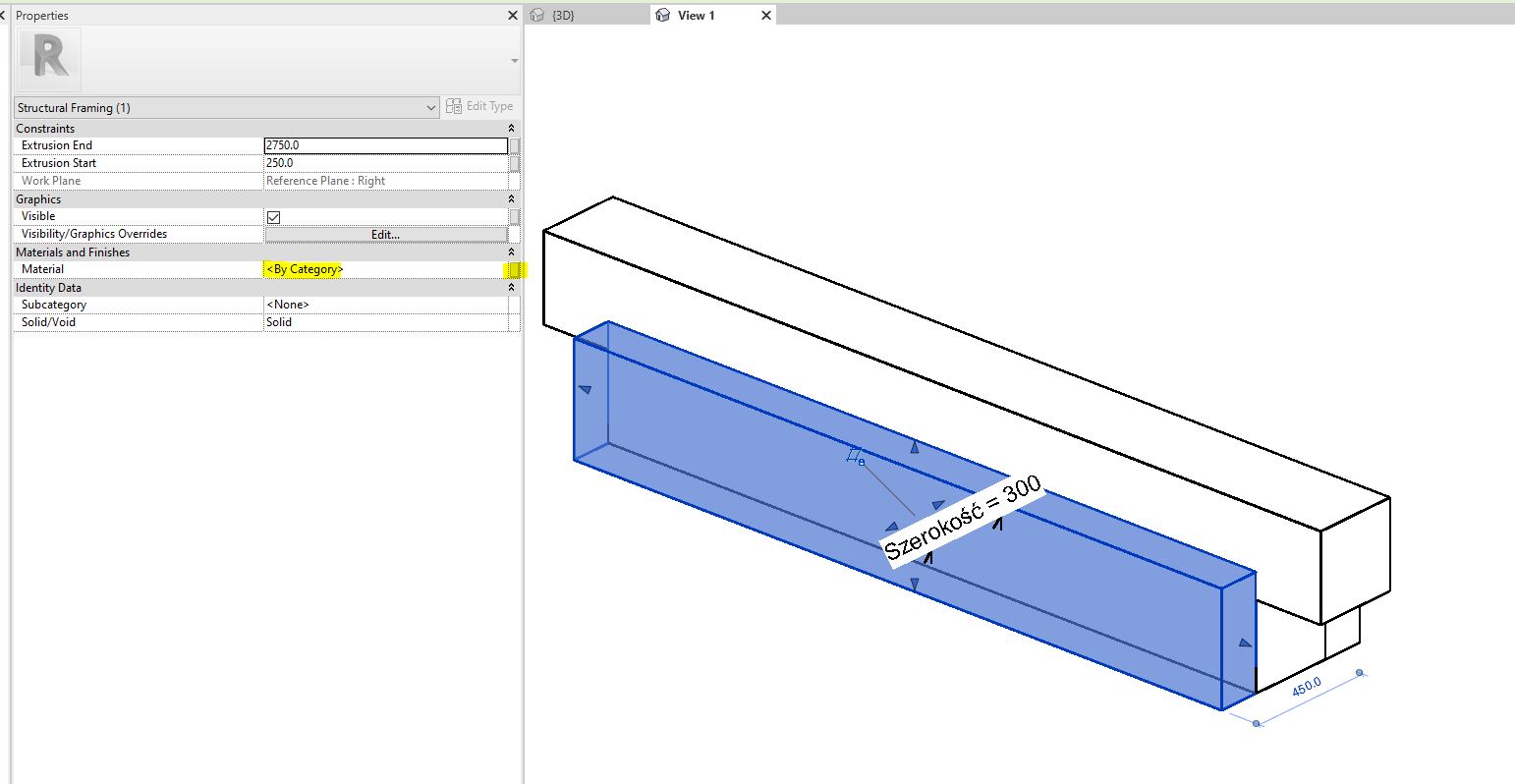Image resolution: width=1515 pixels, height=784 pixels.
Task: Collapse the Constraints section in Properties
Action: (x=512, y=128)
